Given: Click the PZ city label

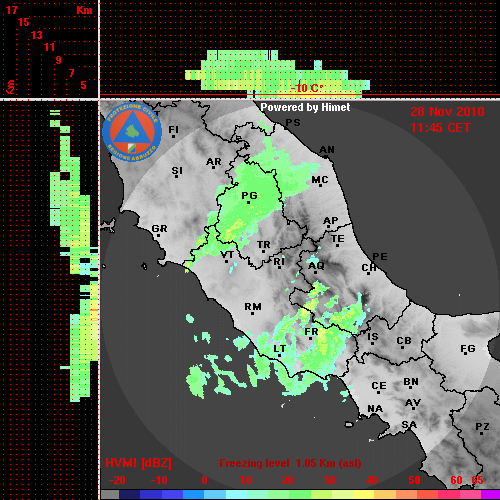Looking at the screenshot, I should tap(482, 426).
